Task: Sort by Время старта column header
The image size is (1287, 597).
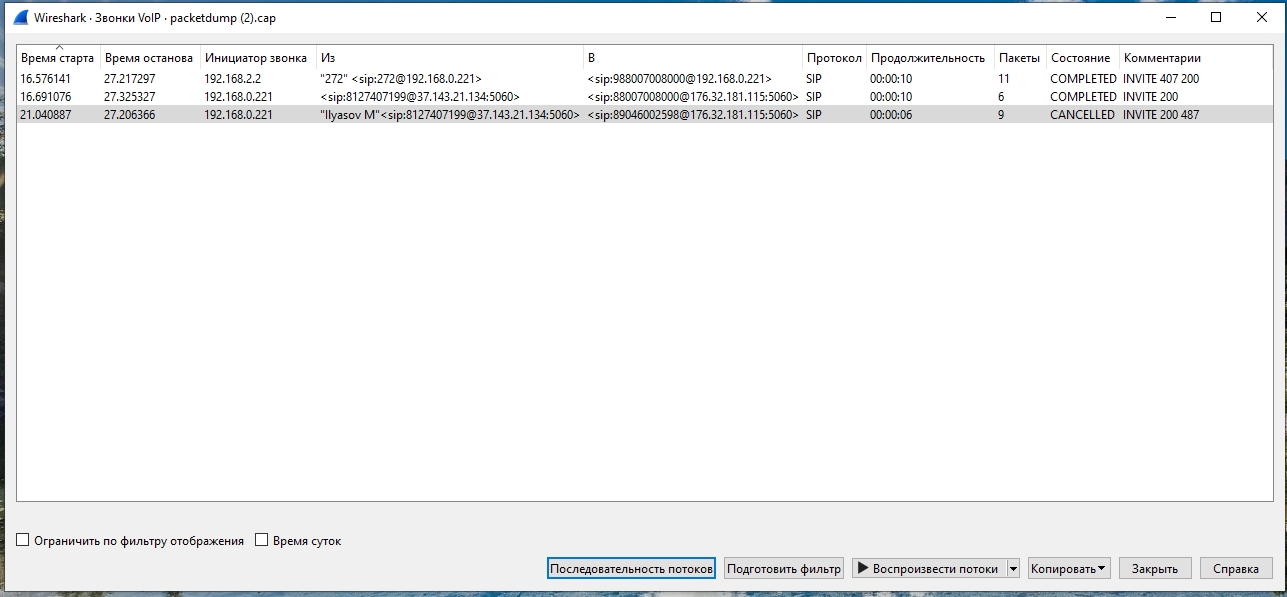Action: pos(57,58)
